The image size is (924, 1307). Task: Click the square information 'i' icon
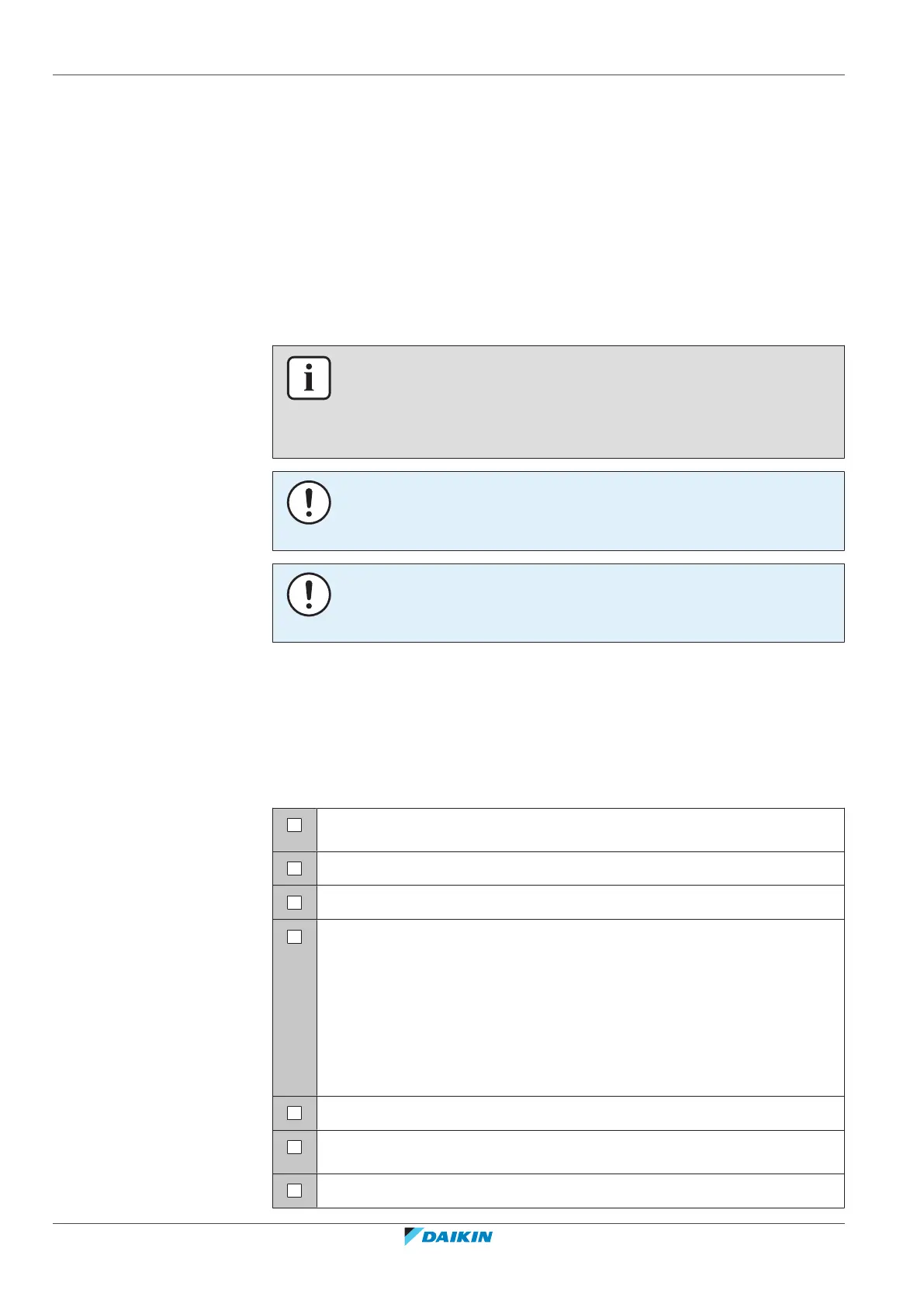(x=309, y=378)
